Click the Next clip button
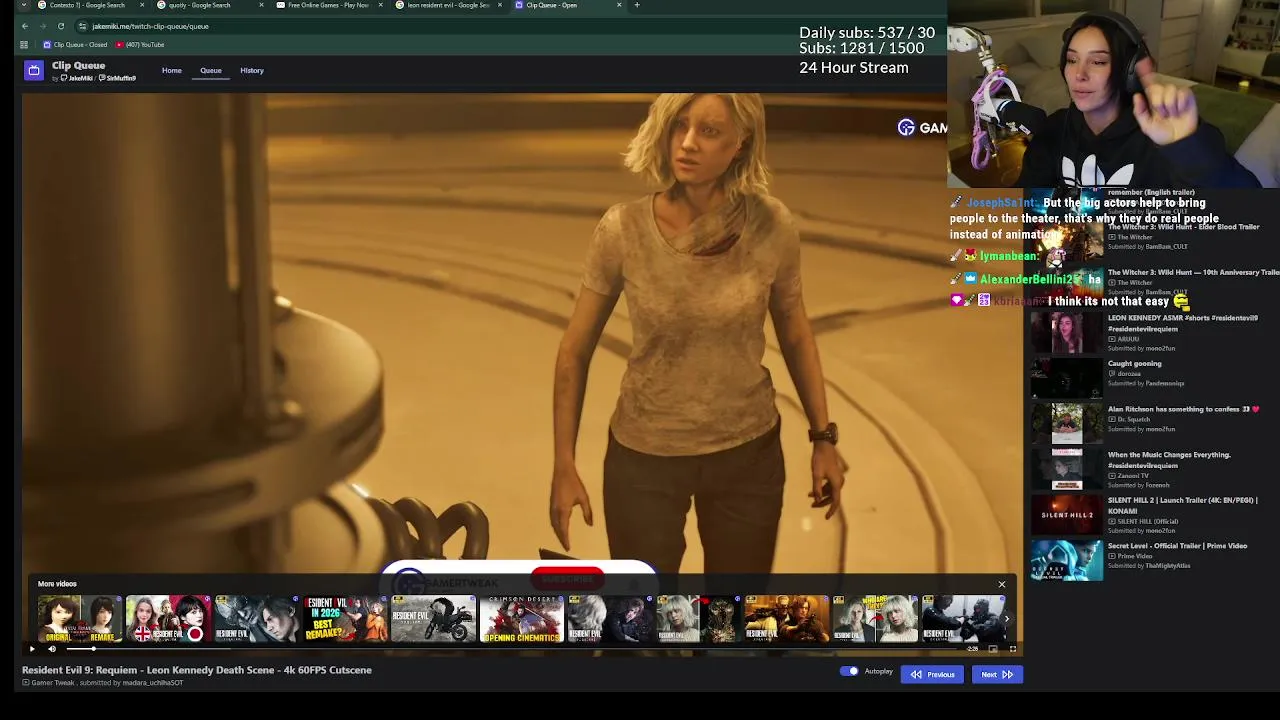 pyautogui.click(x=997, y=675)
